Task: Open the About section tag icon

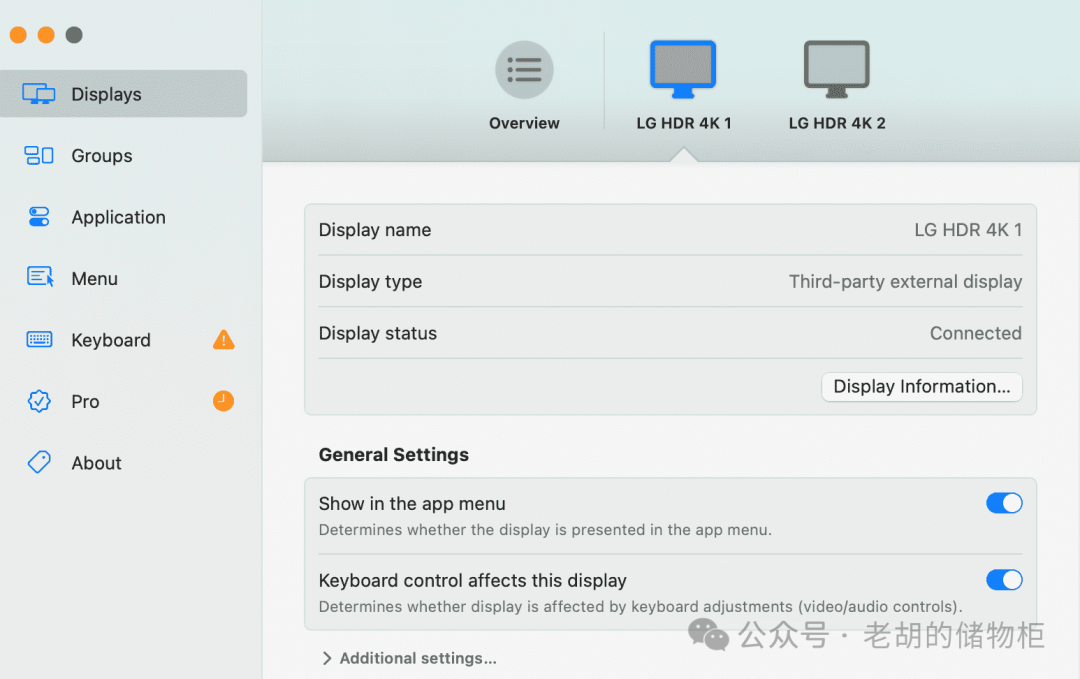Action: point(39,462)
